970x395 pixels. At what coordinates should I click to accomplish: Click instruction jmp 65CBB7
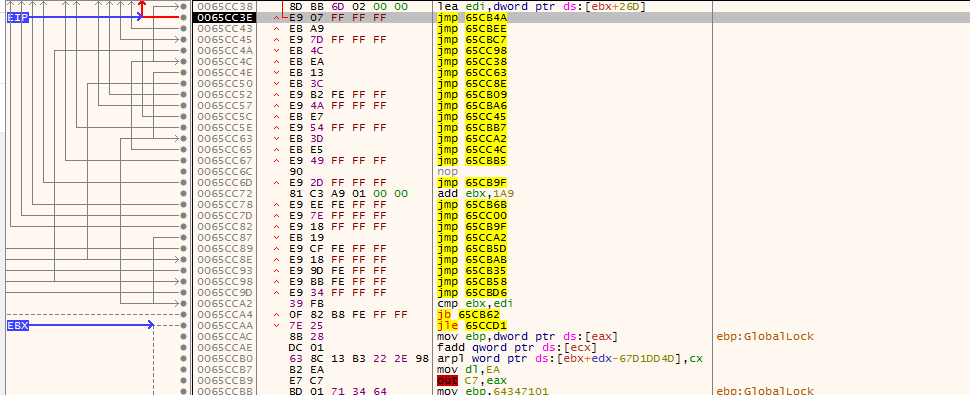click(x=472, y=127)
